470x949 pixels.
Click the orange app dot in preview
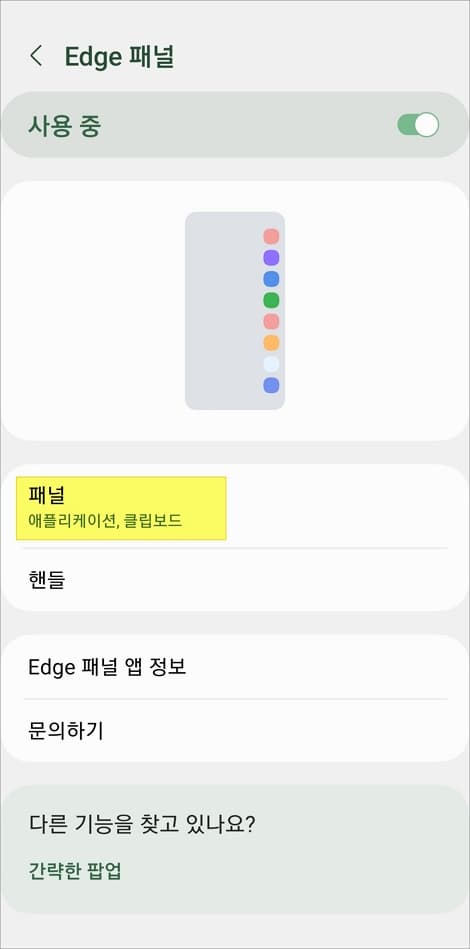(271, 343)
